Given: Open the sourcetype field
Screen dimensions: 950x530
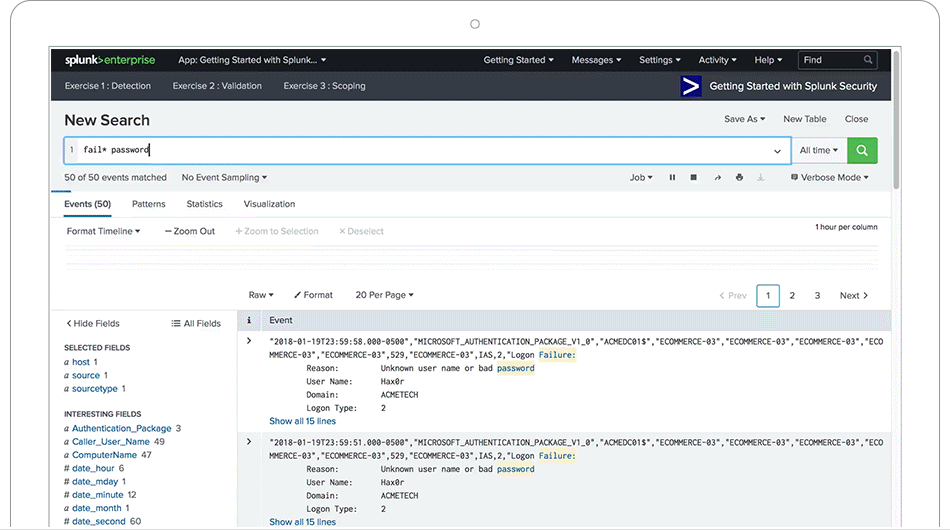Looking at the screenshot, I should pos(95,389).
